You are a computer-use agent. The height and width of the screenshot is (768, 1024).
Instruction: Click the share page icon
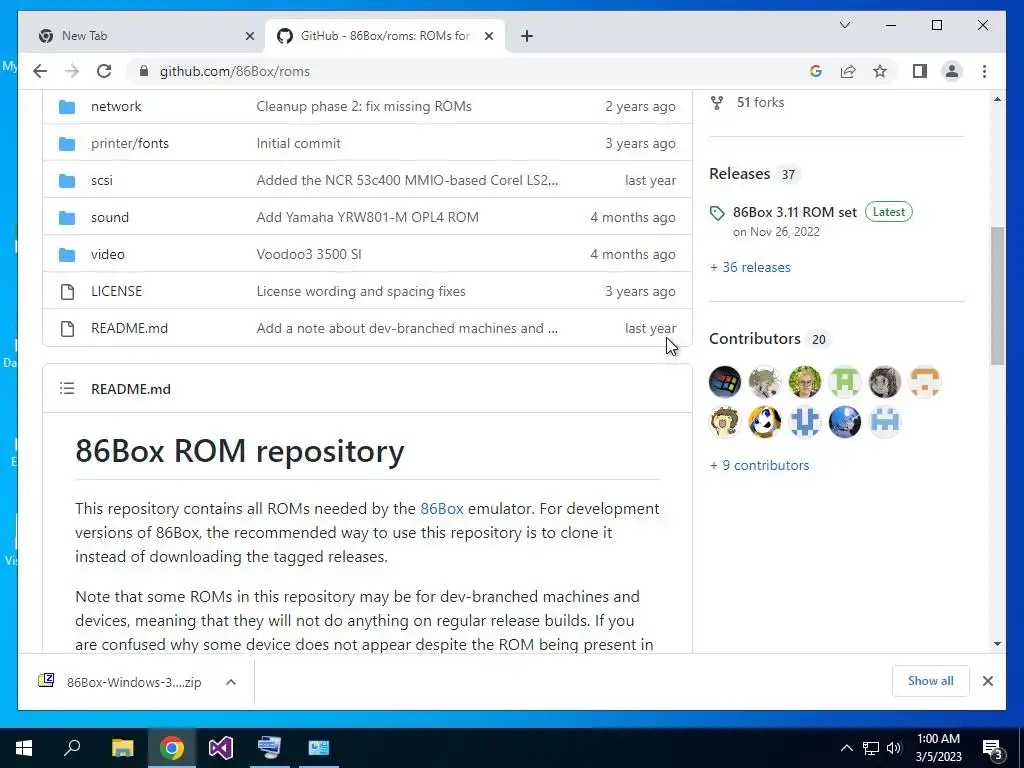tap(848, 71)
